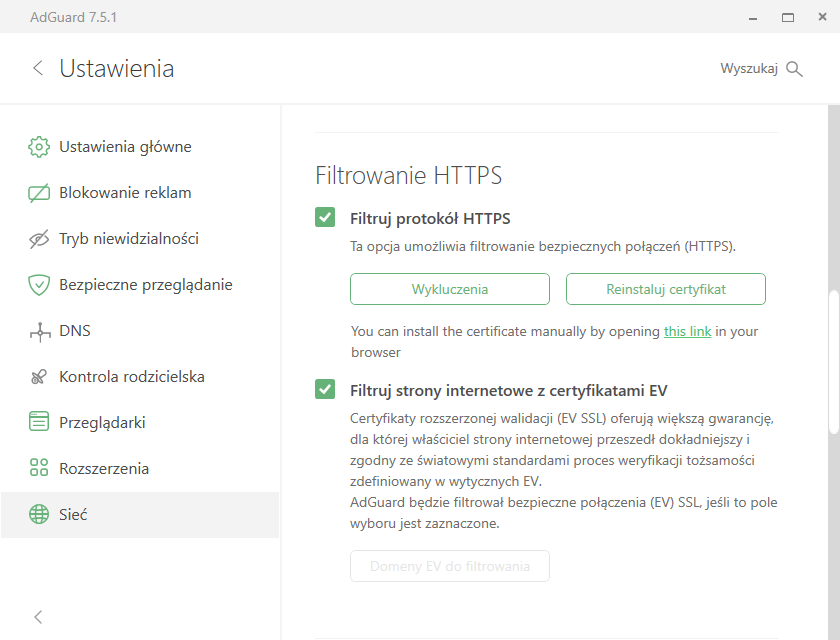This screenshot has height=640, width=840.
Task: Toggle the Filtruj strony z certyfikatami EV checkbox
Action: pos(325,389)
